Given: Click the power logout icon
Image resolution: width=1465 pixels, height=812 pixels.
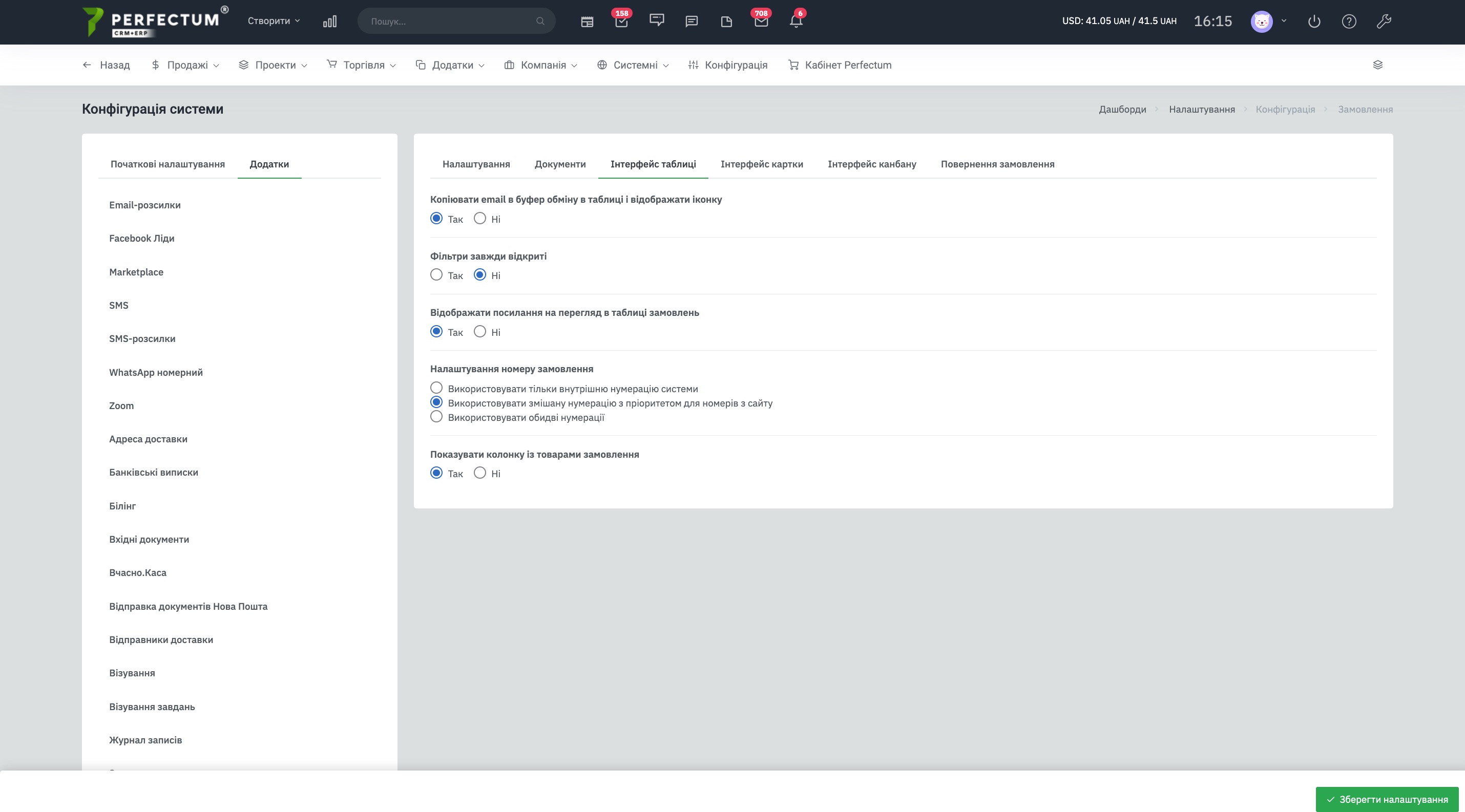Looking at the screenshot, I should [x=1314, y=22].
